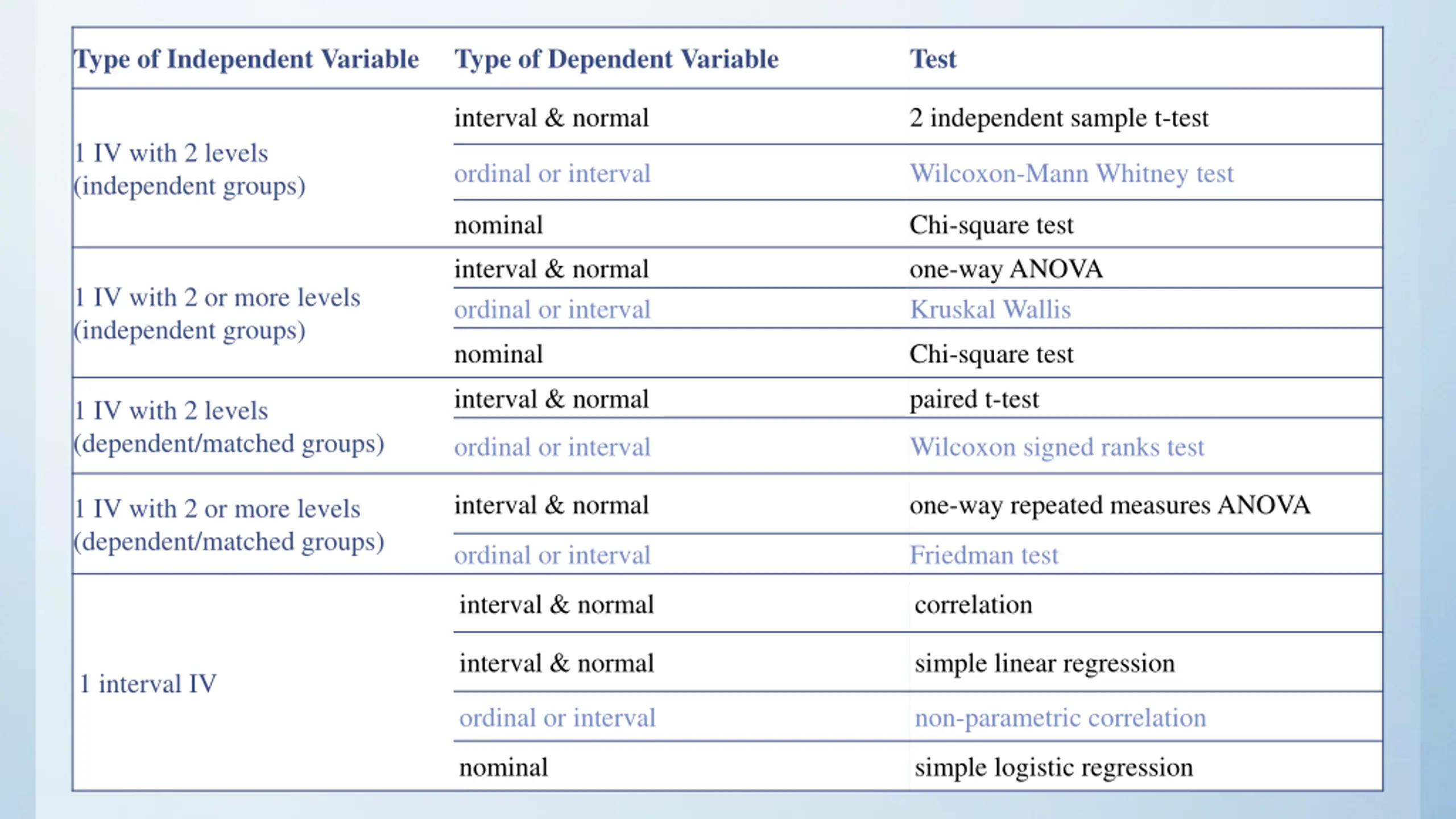Click the "simple linear regression" entry
Viewport: 1456px width, 819px height.
(x=1044, y=663)
